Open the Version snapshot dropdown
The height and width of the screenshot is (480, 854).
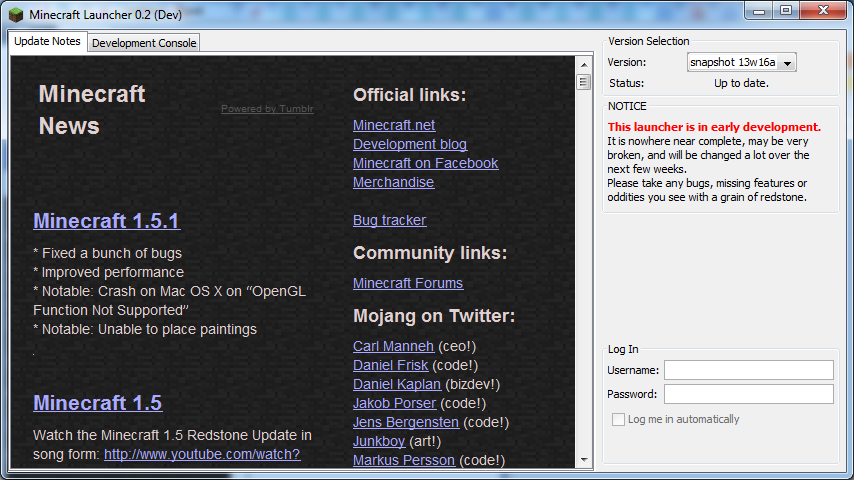pos(787,63)
